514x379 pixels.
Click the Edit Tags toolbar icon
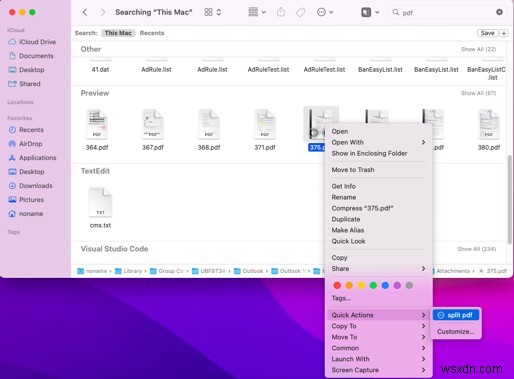coord(300,12)
